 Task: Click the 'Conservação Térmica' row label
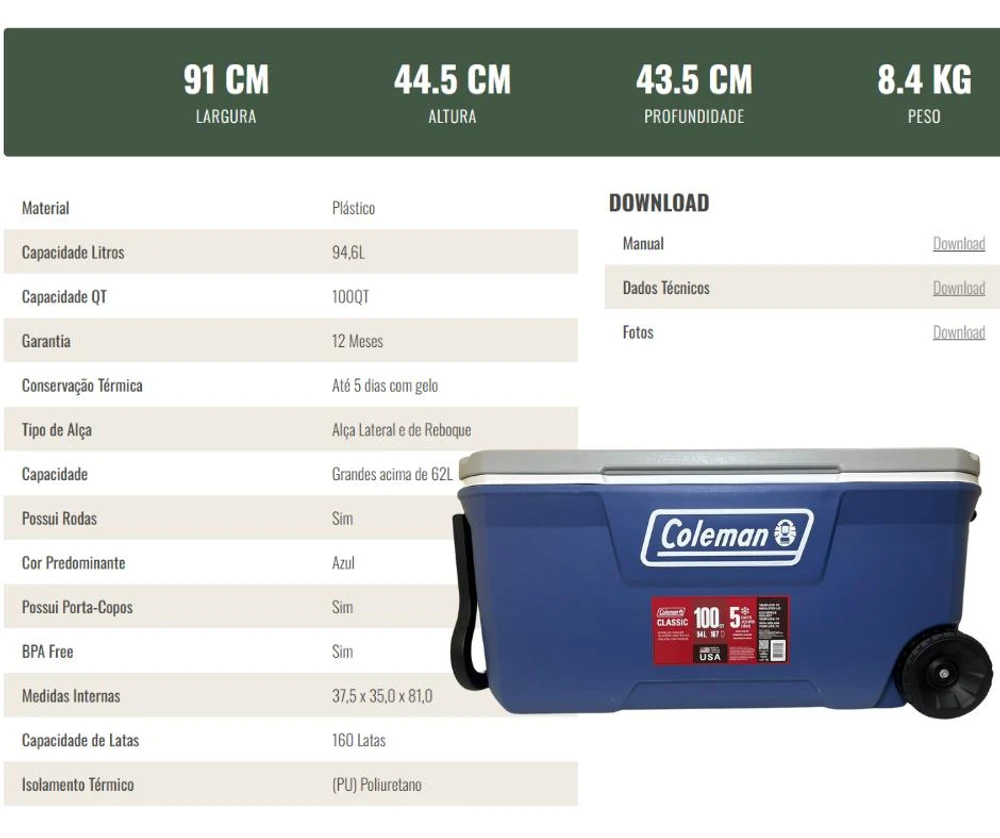click(x=82, y=386)
